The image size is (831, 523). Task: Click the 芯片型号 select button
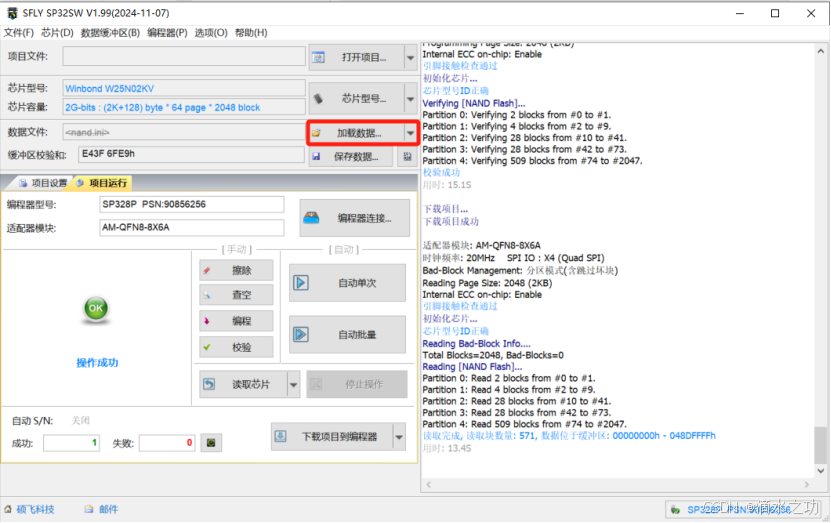click(356, 99)
